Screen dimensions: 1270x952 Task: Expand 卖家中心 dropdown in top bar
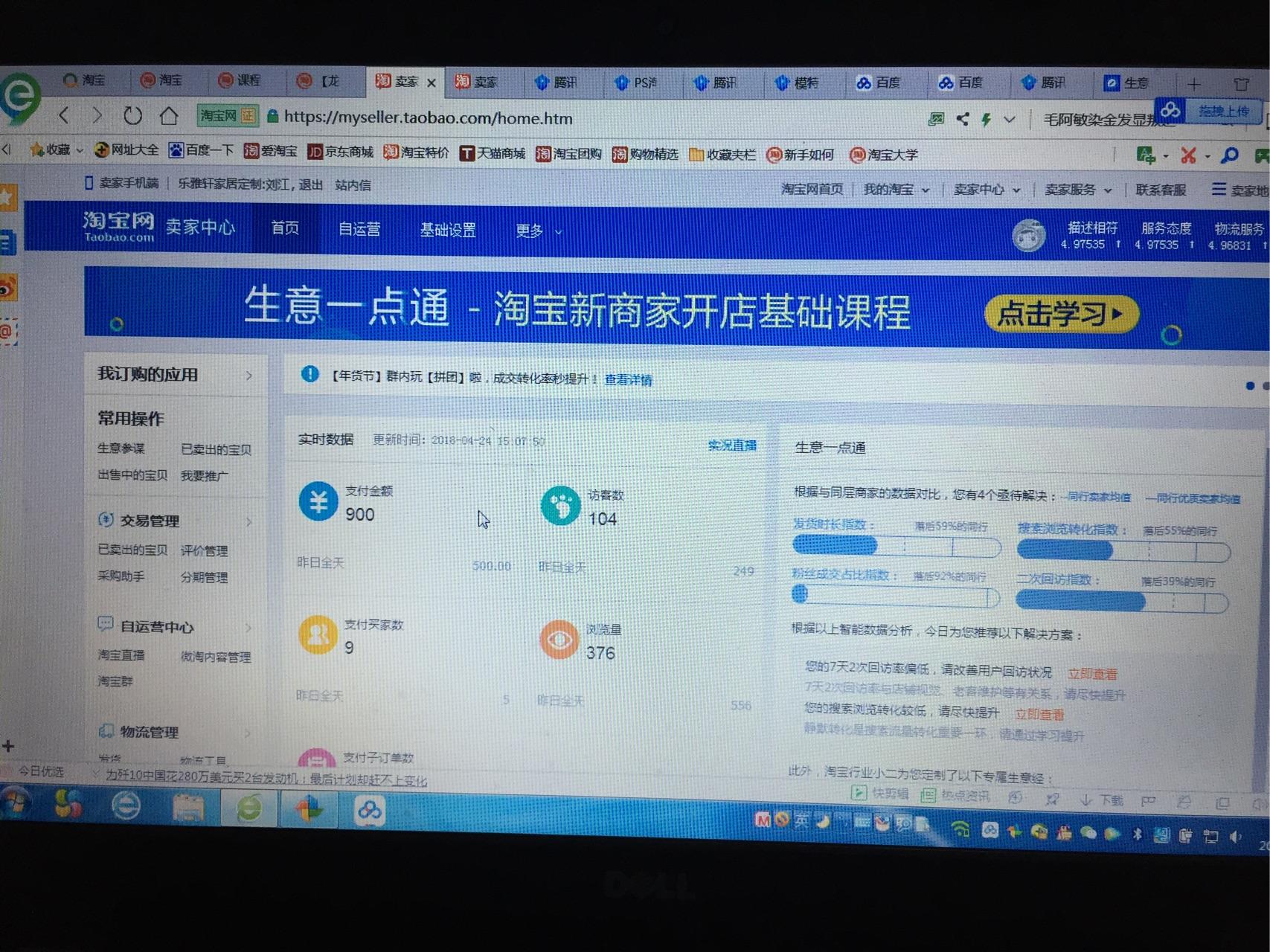pyautogui.click(x=987, y=190)
